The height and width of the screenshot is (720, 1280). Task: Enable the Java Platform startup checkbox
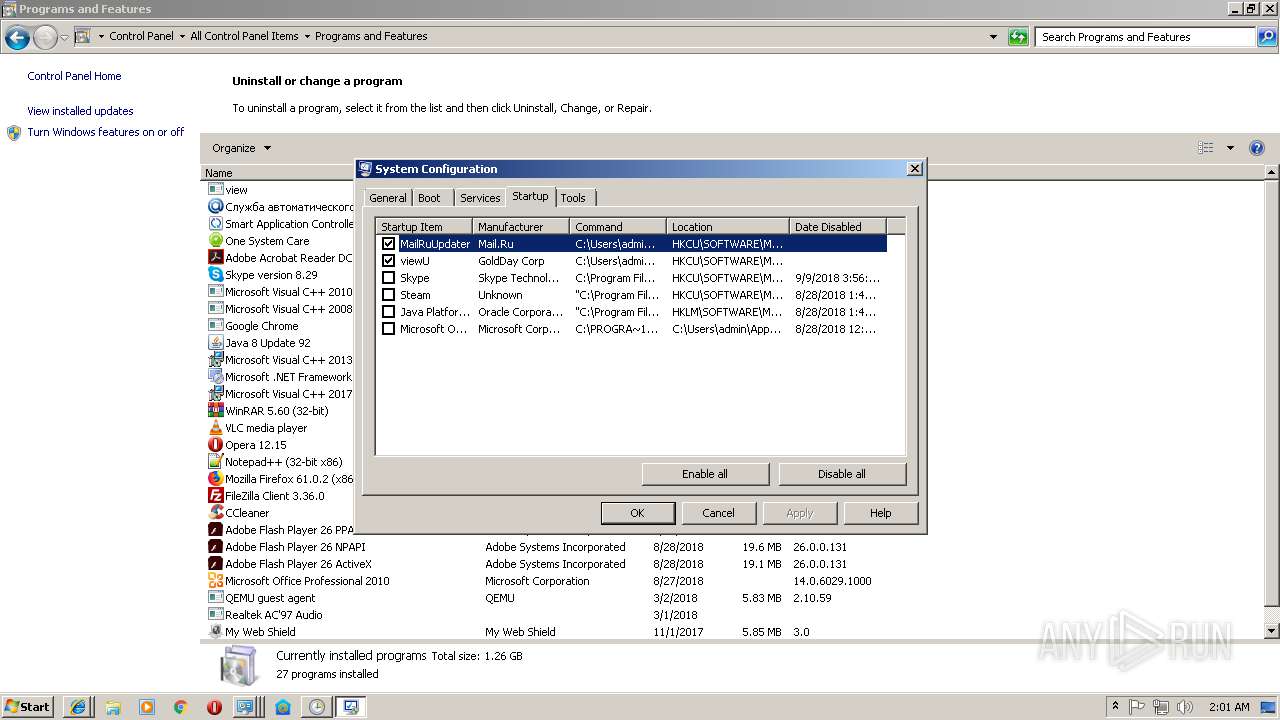pos(389,312)
